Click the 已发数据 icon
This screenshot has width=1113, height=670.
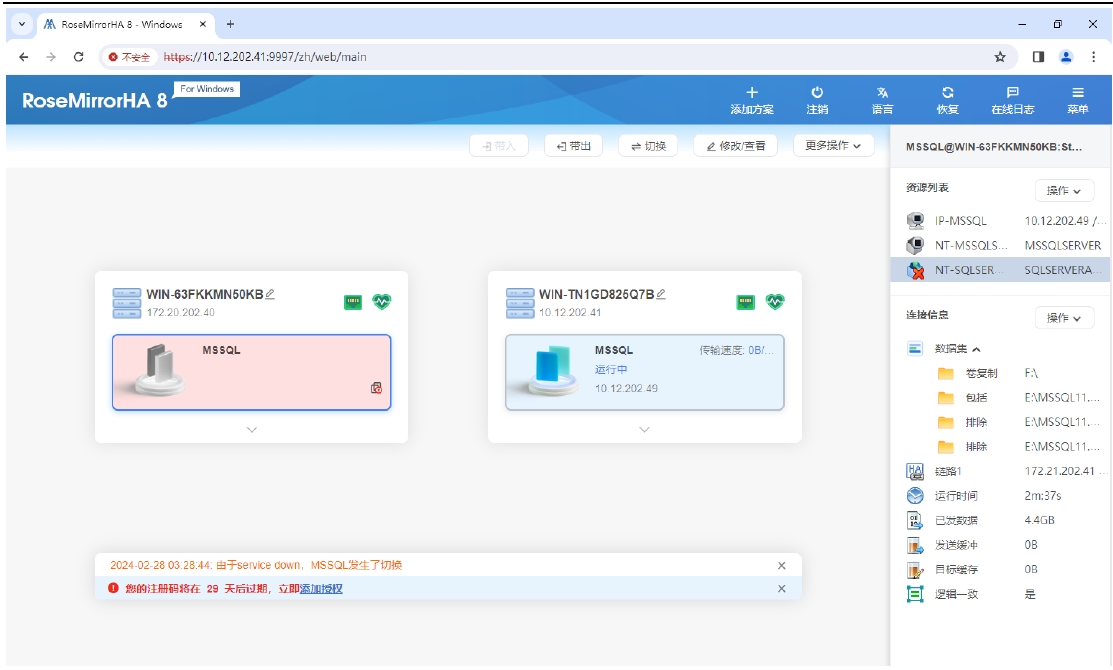click(915, 520)
